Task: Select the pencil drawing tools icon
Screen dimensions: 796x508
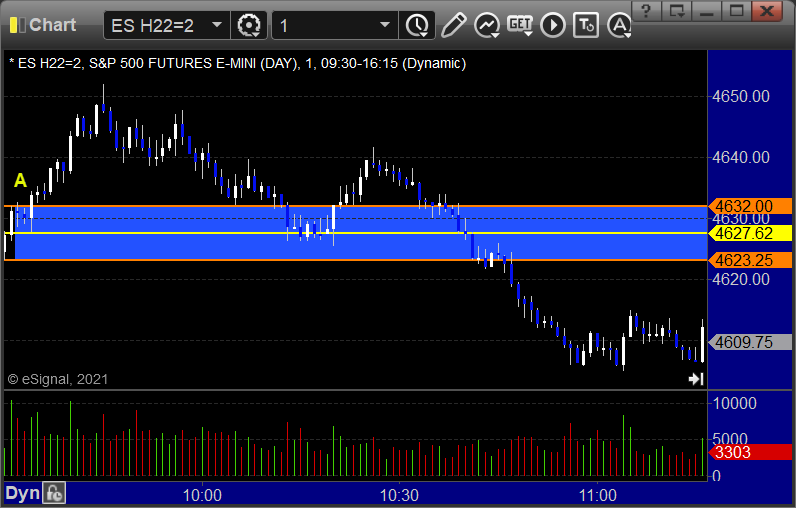Action: [453, 25]
